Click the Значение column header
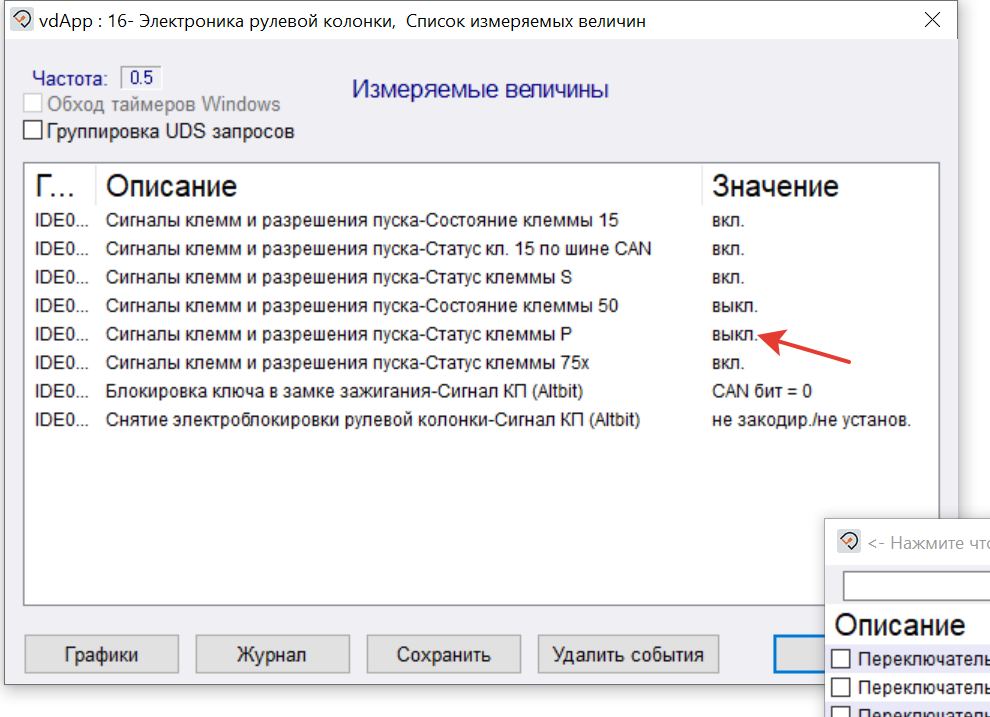 (820, 186)
